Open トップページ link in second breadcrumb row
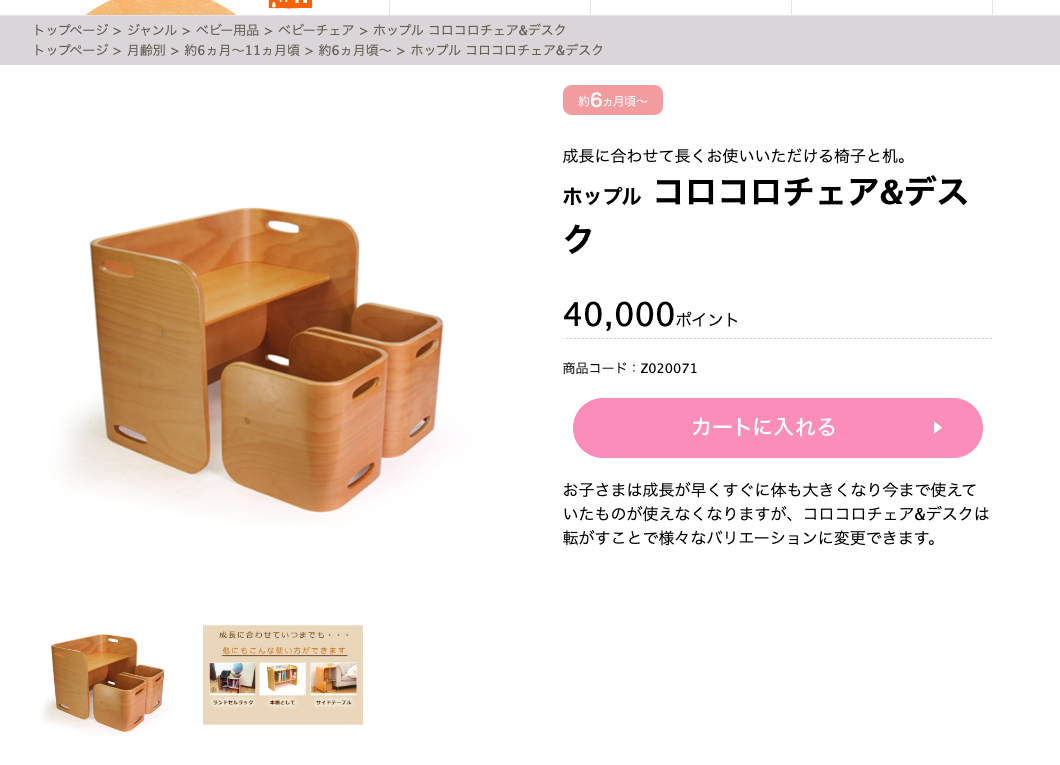 click(70, 50)
